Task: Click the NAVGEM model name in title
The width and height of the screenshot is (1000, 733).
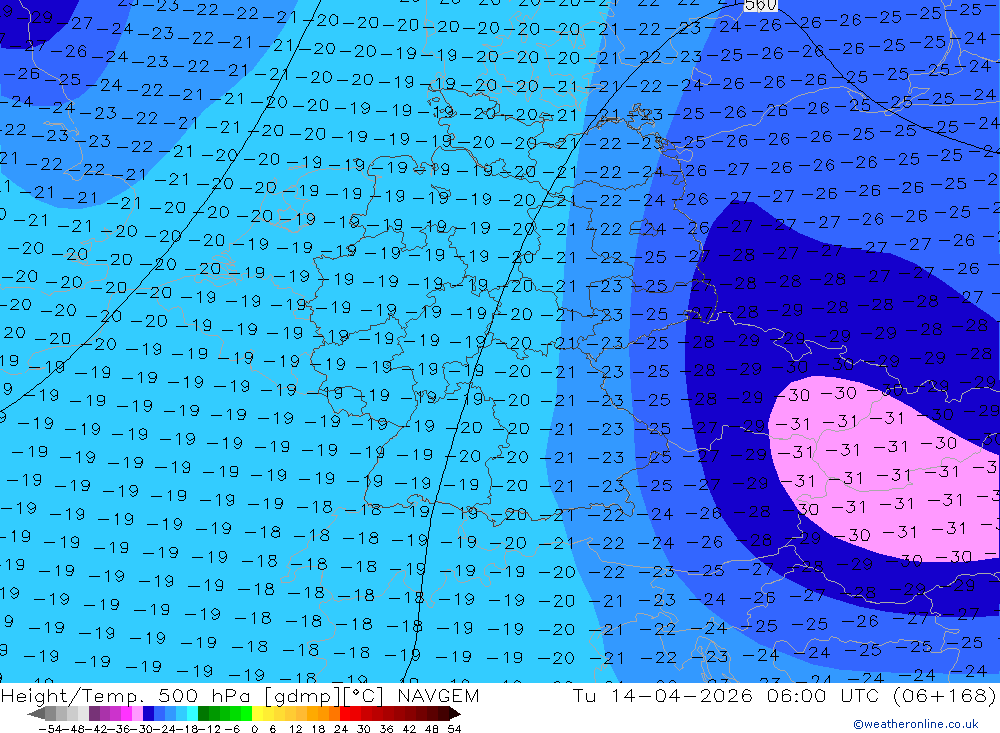Action: [438, 695]
